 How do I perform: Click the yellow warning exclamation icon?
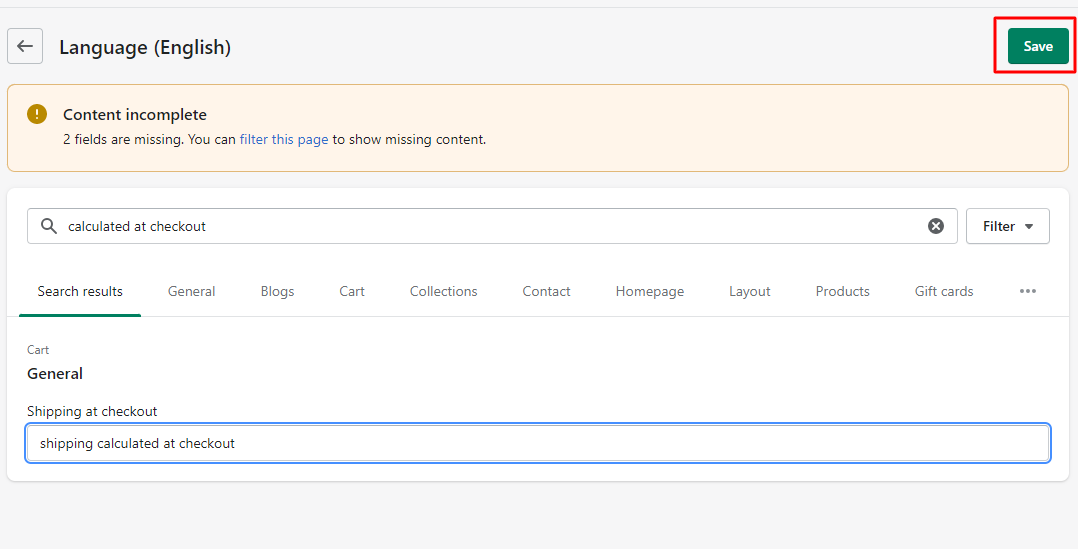click(x=37, y=114)
